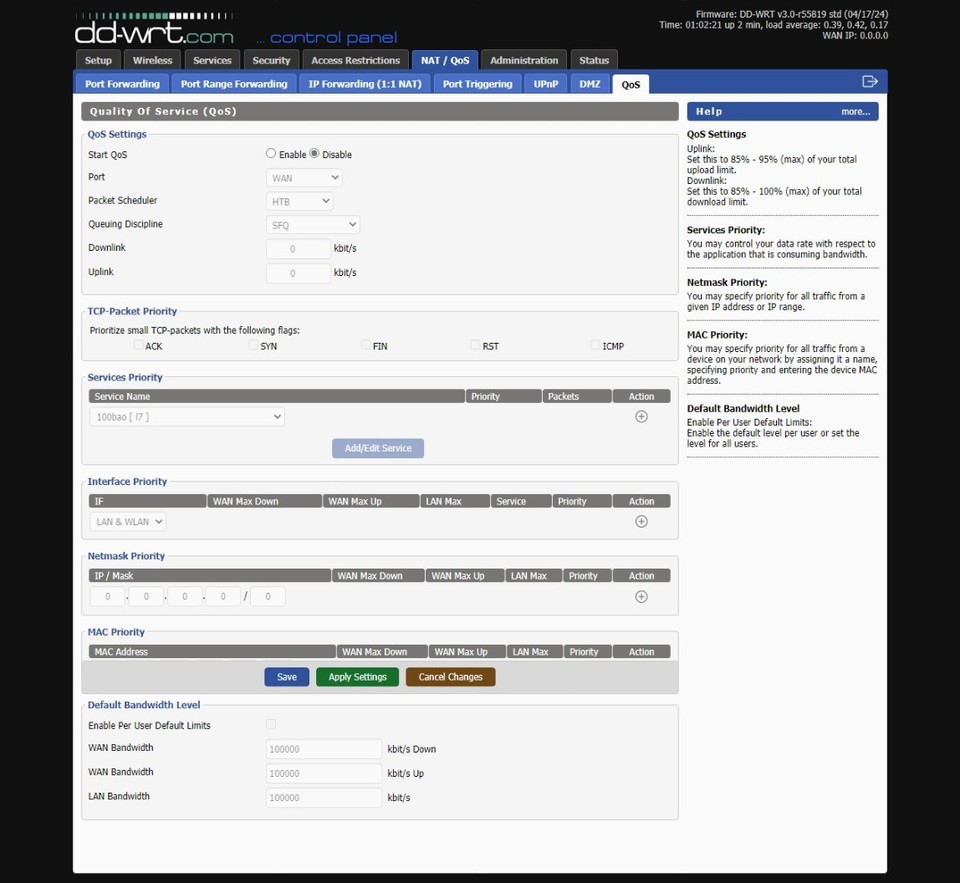This screenshot has height=883, width=960.
Task: Check the SYN flag checkbox
Action: [254, 345]
